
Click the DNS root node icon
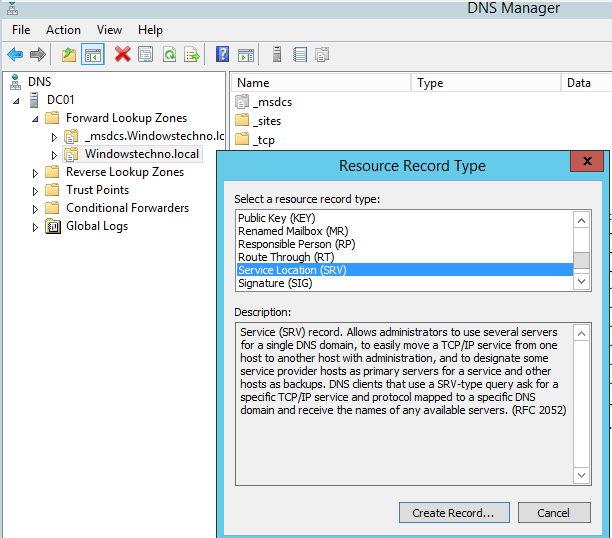click(x=15, y=82)
